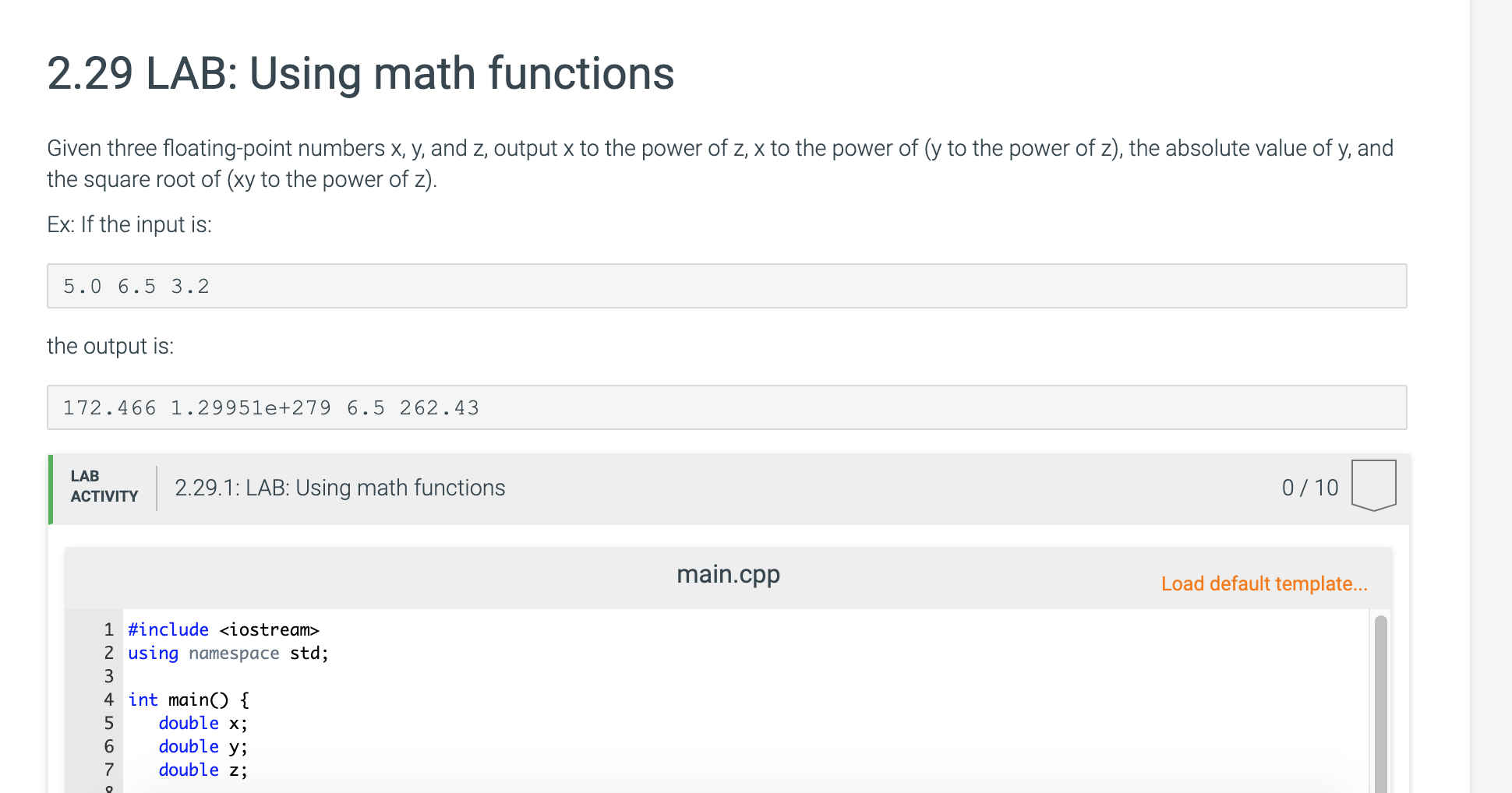The height and width of the screenshot is (793, 1512).
Task: Click line number 7 in the gutter
Action: (109, 770)
